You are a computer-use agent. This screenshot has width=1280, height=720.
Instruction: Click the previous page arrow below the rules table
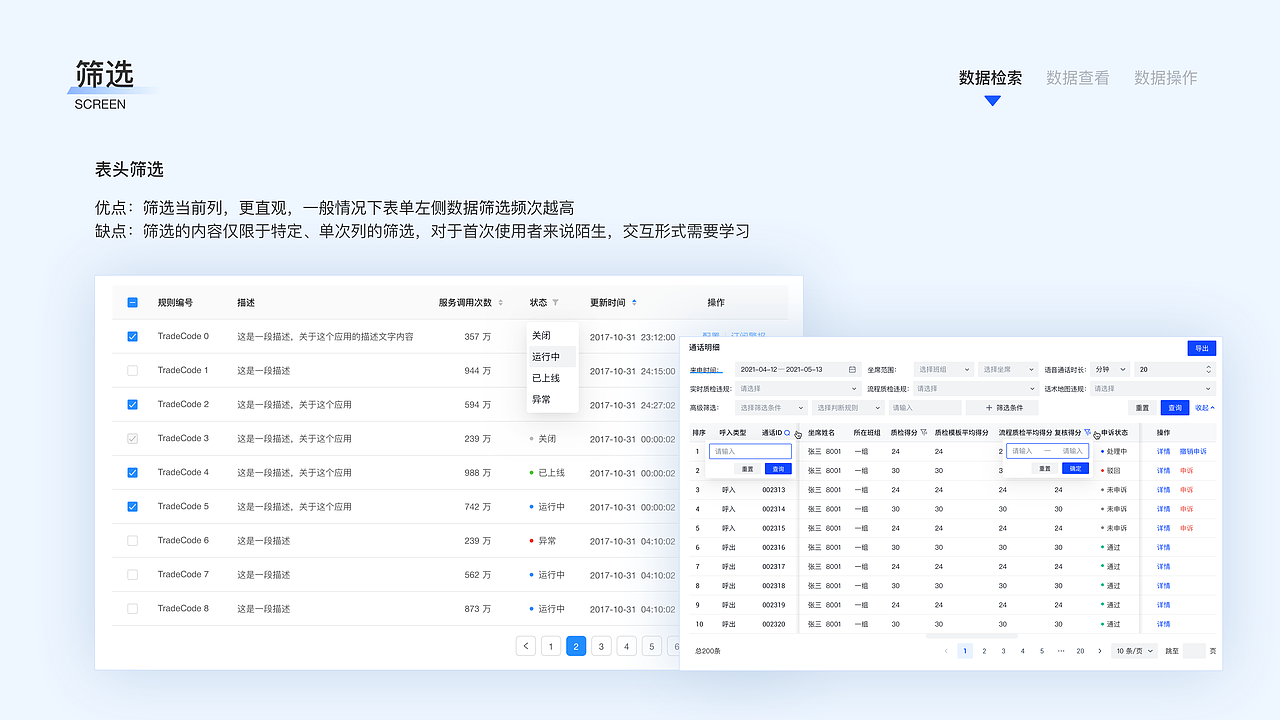(525, 646)
